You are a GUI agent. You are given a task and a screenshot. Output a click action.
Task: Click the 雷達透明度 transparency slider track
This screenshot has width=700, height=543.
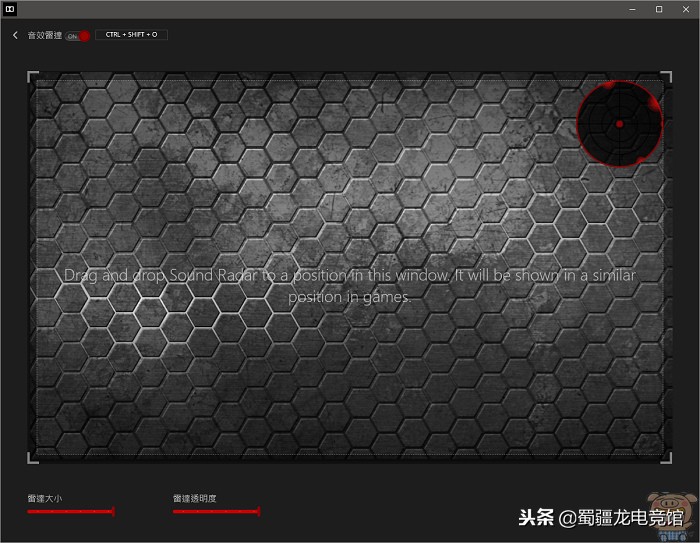215,511
